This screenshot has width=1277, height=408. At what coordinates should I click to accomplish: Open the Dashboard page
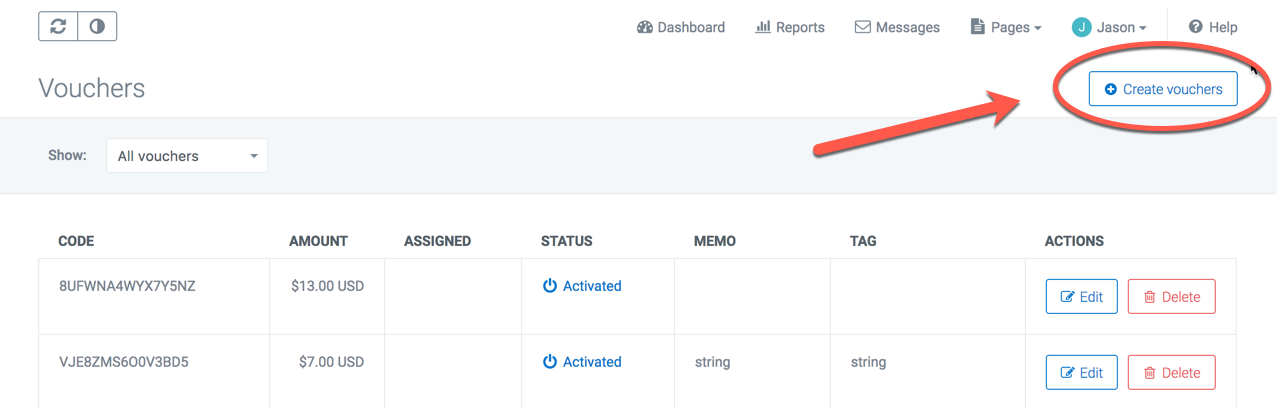pos(680,27)
